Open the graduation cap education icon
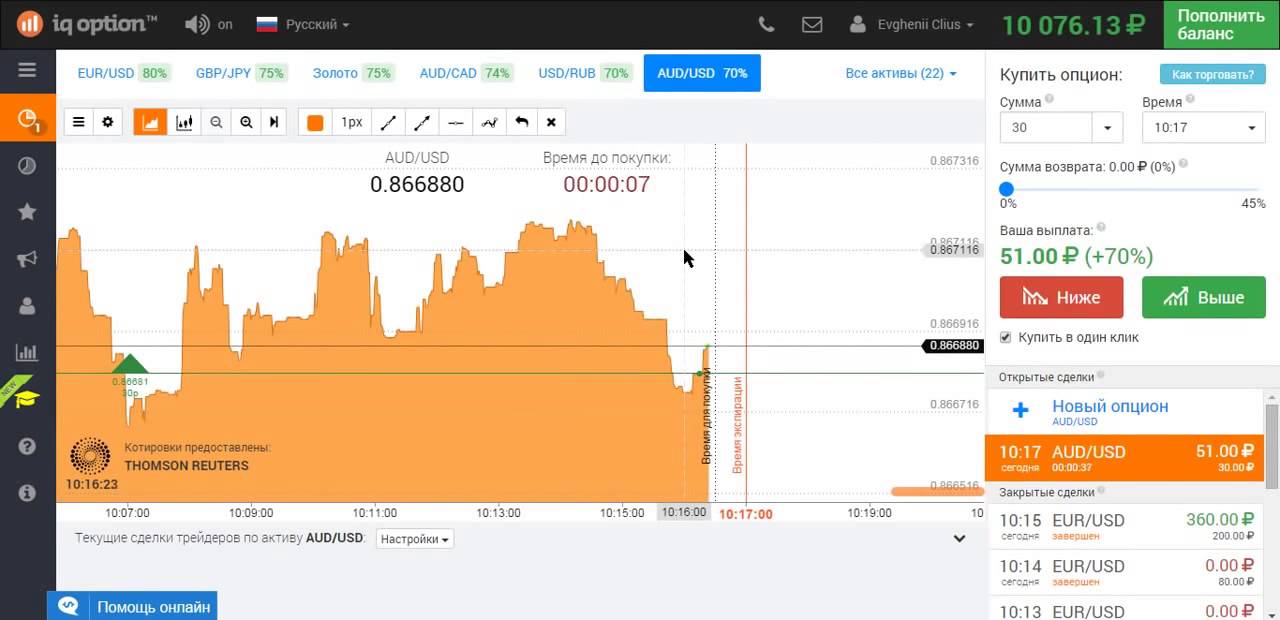 click(x=27, y=399)
